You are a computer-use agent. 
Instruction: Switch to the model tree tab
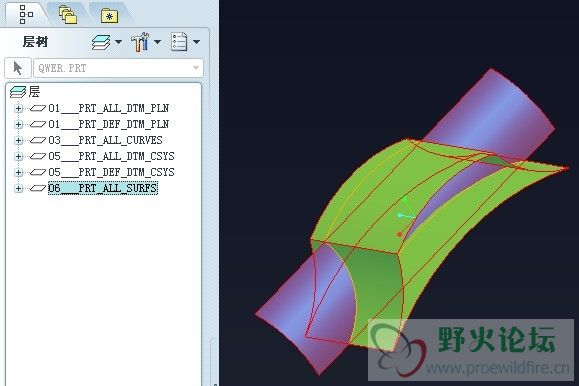point(25,14)
